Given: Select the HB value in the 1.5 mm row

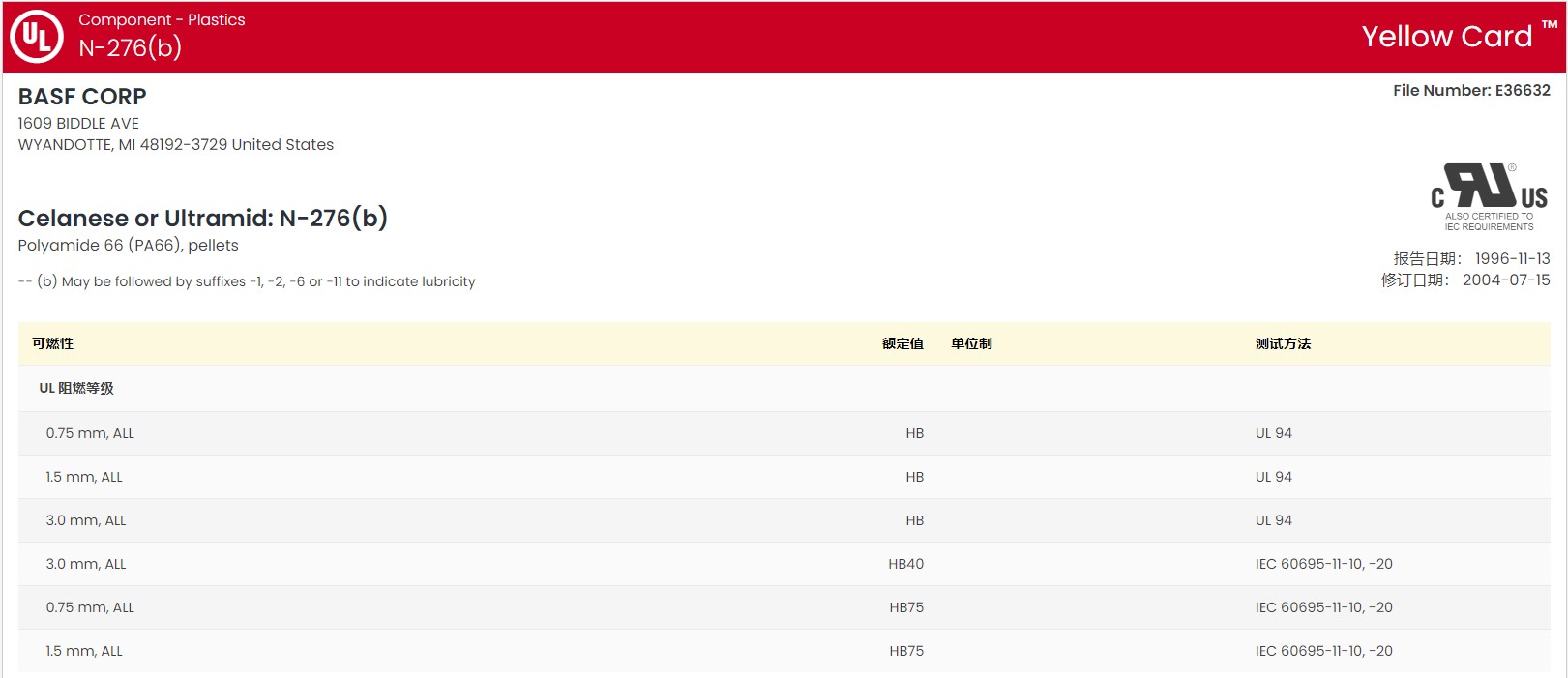Looking at the screenshot, I should click(x=915, y=477).
